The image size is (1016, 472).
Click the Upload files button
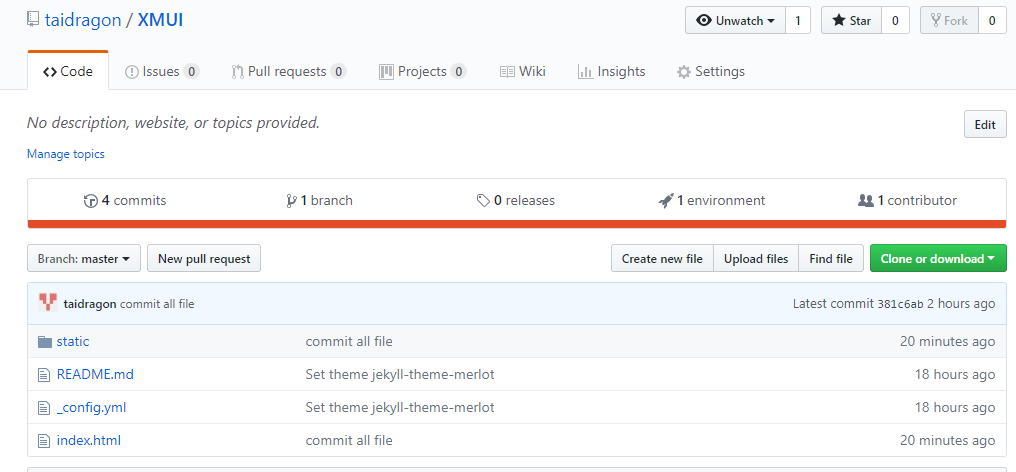click(x=756, y=258)
